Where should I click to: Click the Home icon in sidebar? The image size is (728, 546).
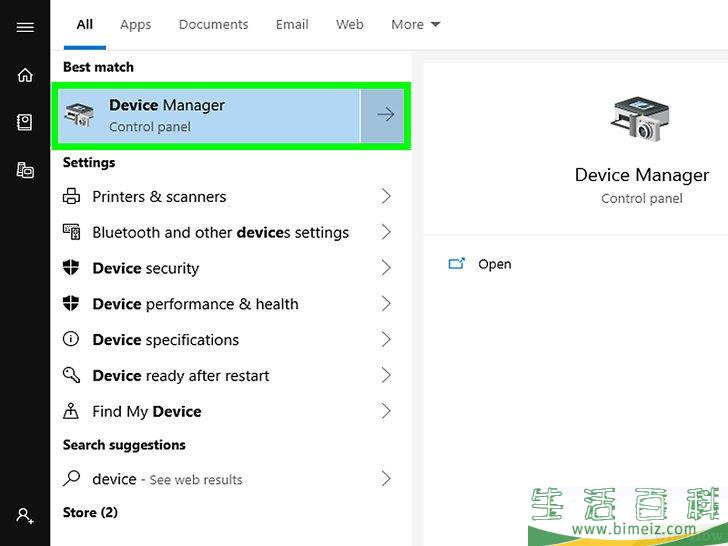click(25, 75)
